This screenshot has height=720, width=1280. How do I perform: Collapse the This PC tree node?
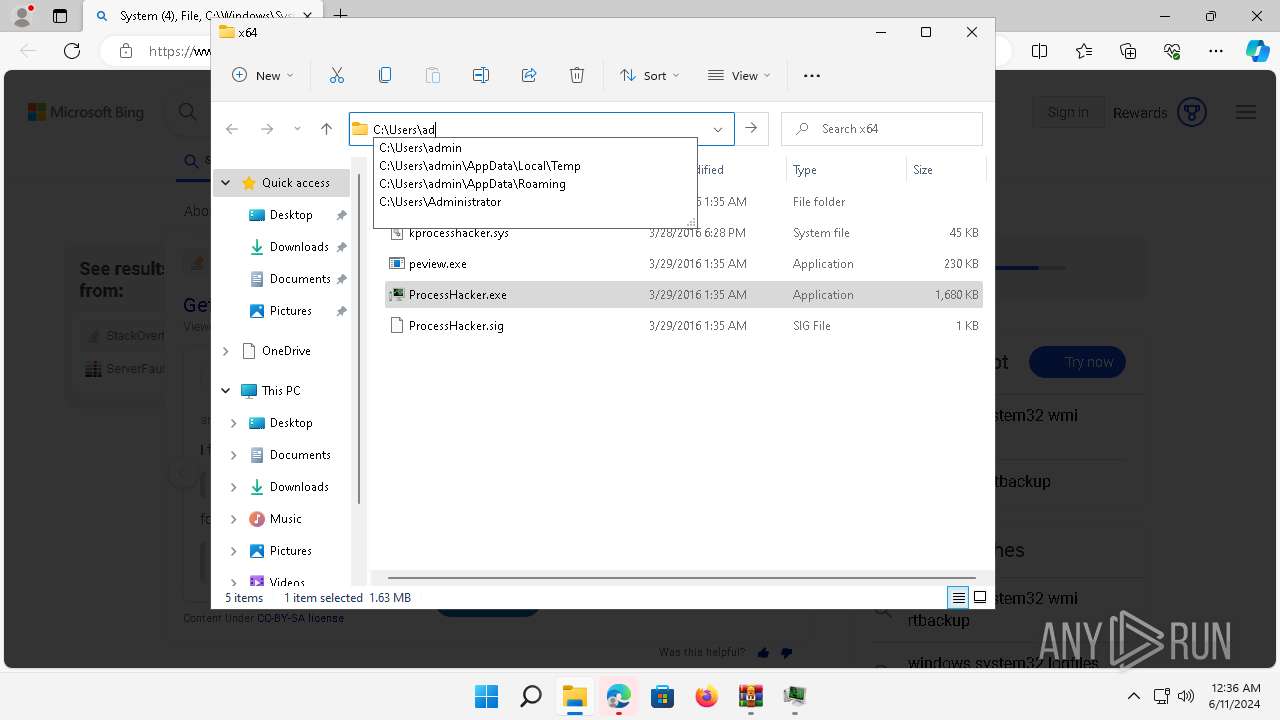point(226,391)
